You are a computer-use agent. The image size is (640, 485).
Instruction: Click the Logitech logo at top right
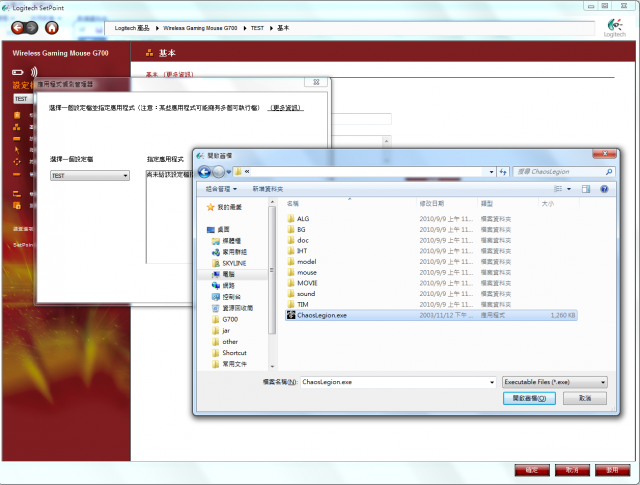click(615, 27)
